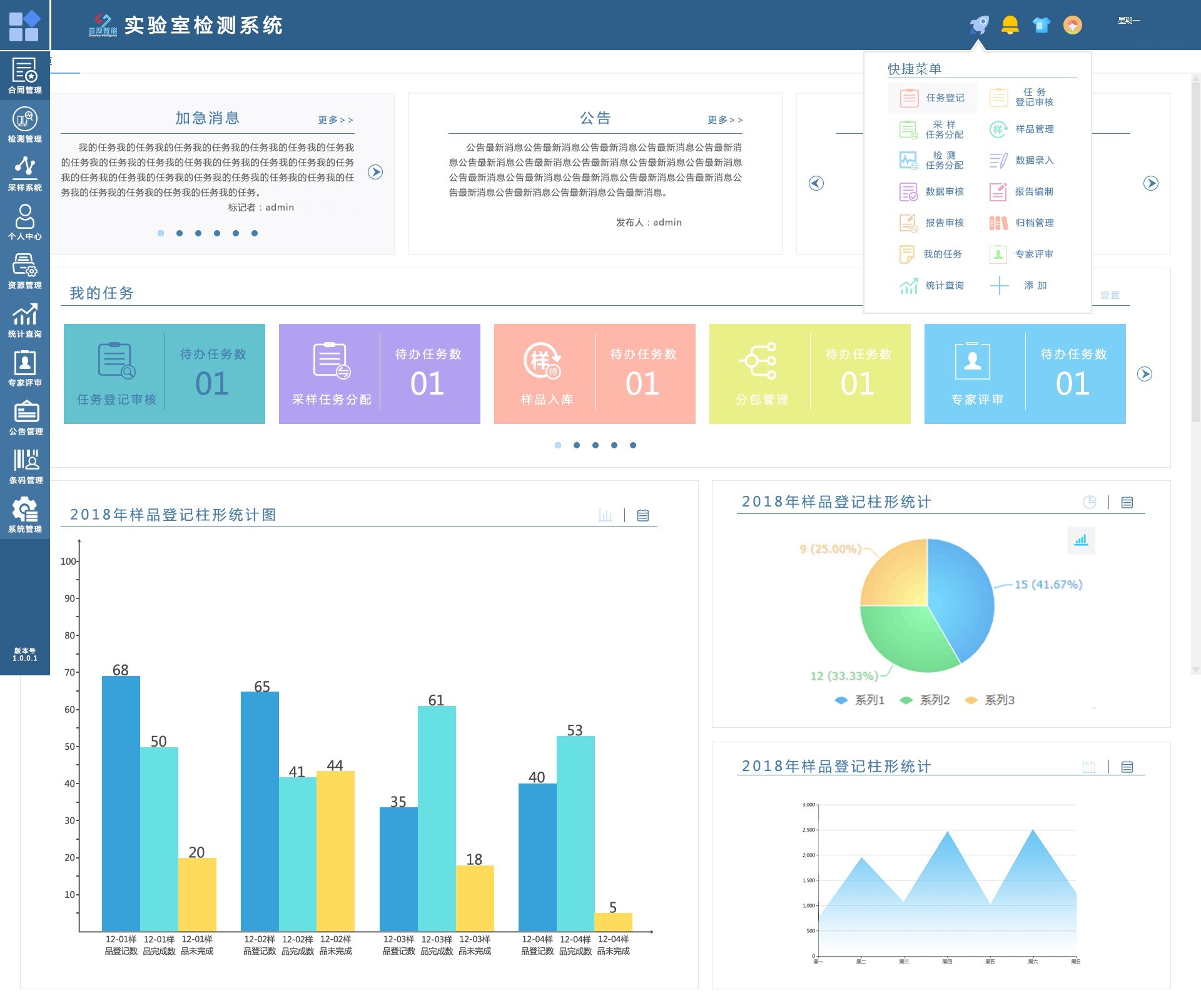Open the rocket quick menu icon
Image resolution: width=1201 pixels, height=1008 pixels.
[979, 25]
